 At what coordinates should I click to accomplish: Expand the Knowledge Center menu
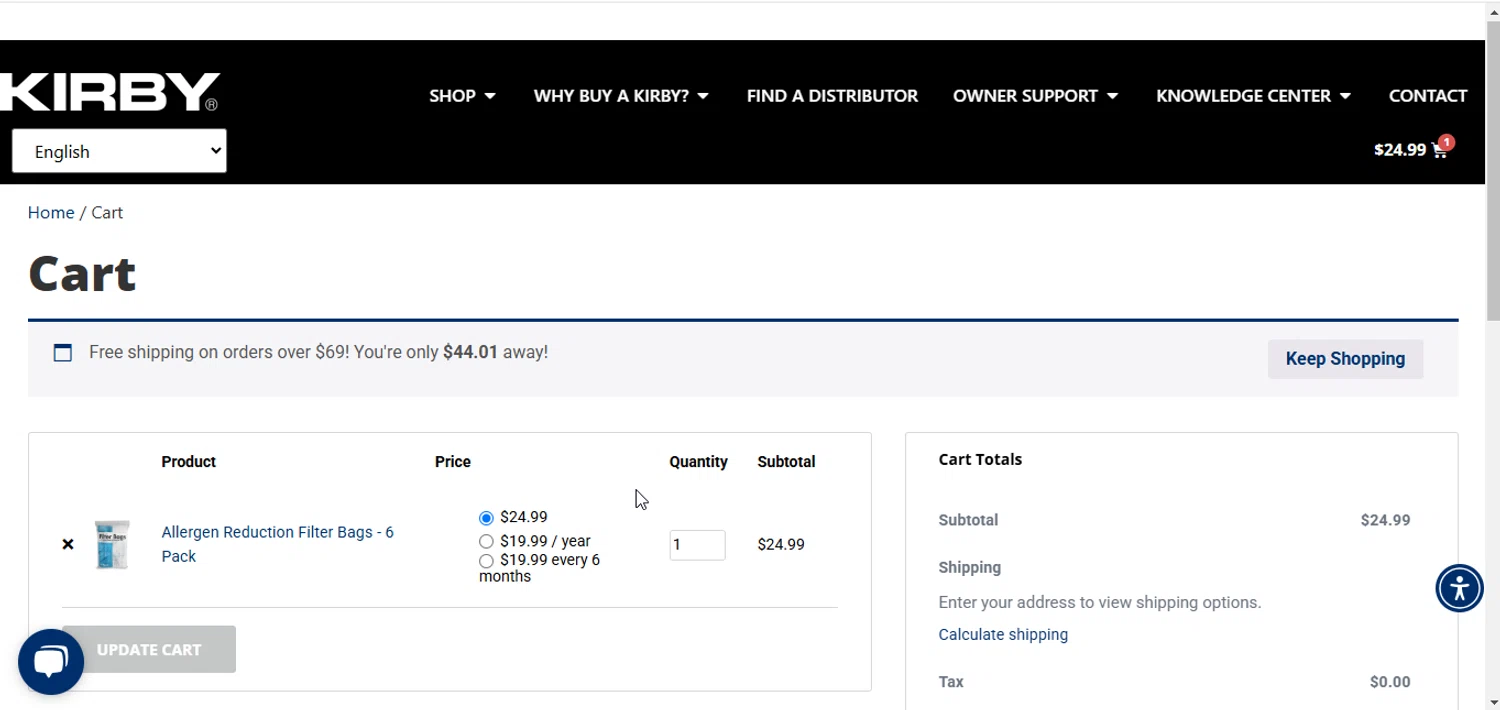(1253, 96)
